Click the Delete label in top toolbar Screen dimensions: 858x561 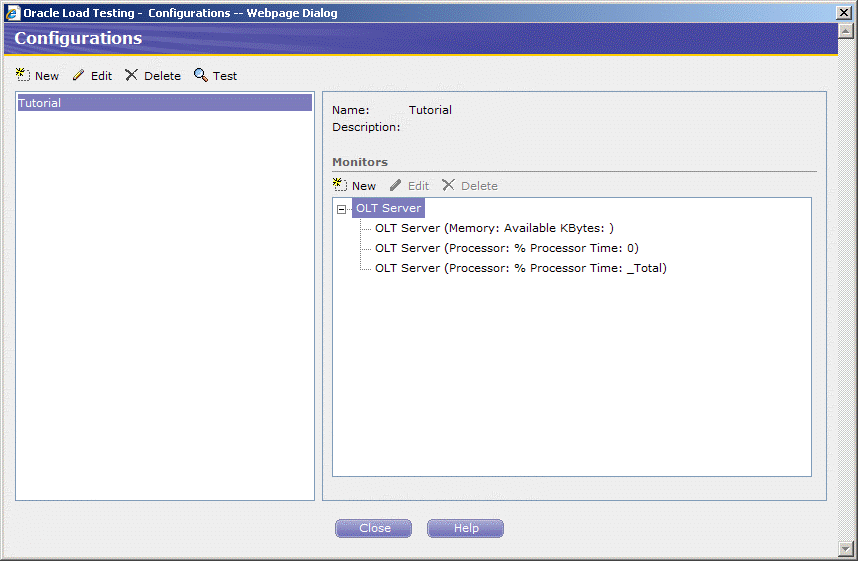(163, 76)
